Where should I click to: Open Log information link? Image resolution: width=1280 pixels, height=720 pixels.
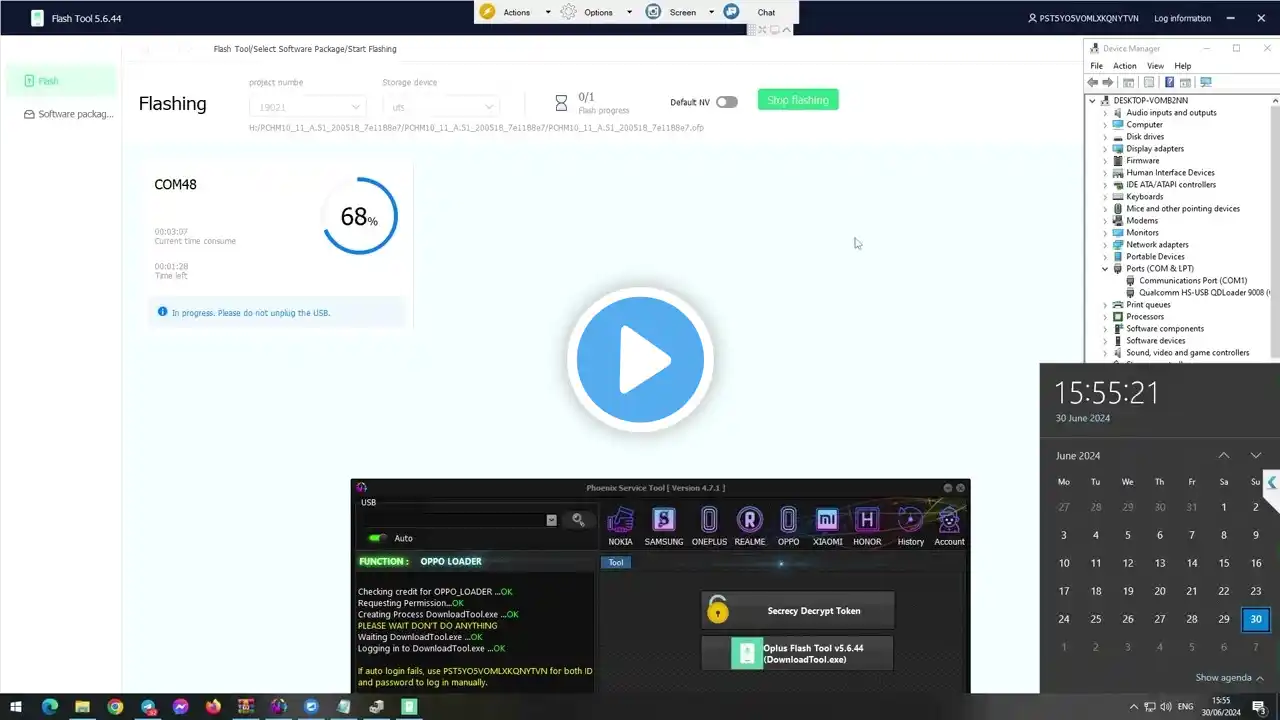pos(1182,18)
